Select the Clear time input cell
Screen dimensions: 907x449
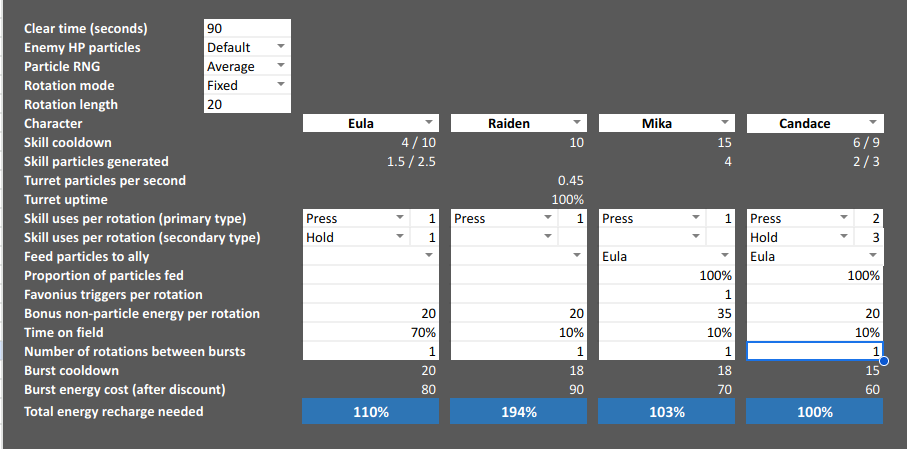(x=248, y=28)
